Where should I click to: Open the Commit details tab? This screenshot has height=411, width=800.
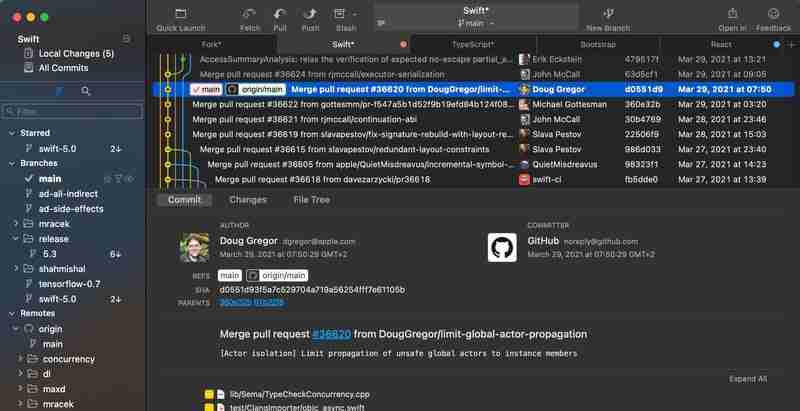184,200
